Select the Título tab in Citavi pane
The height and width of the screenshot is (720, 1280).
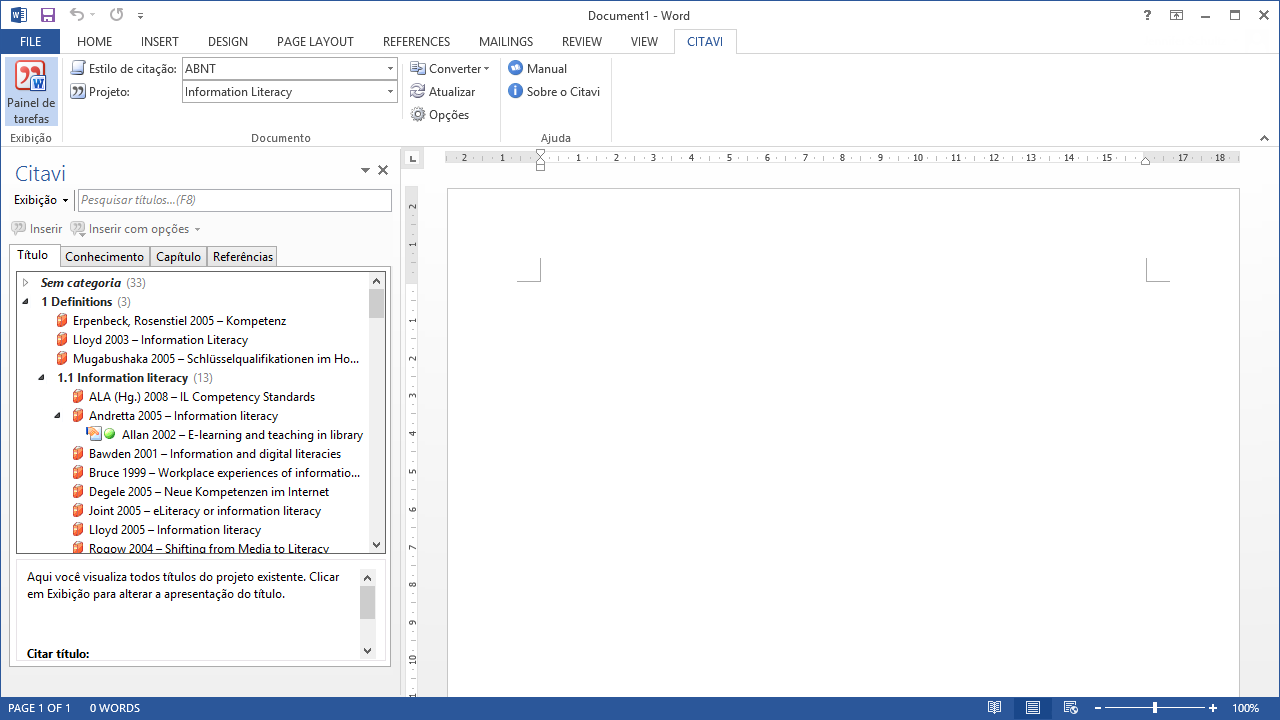33,255
